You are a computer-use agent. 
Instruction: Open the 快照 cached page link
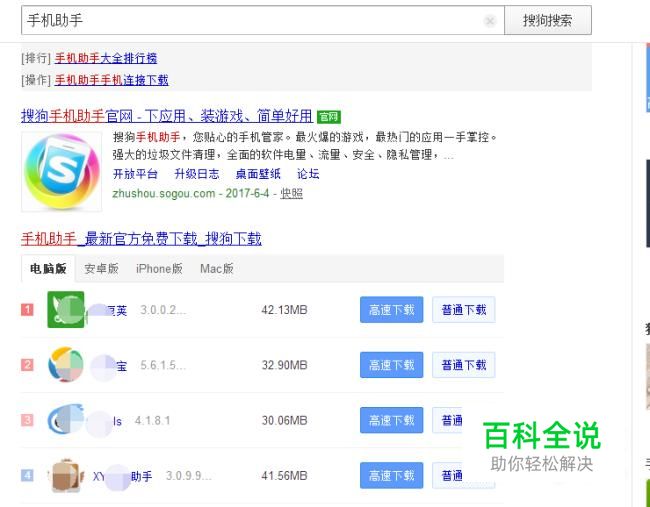291,194
